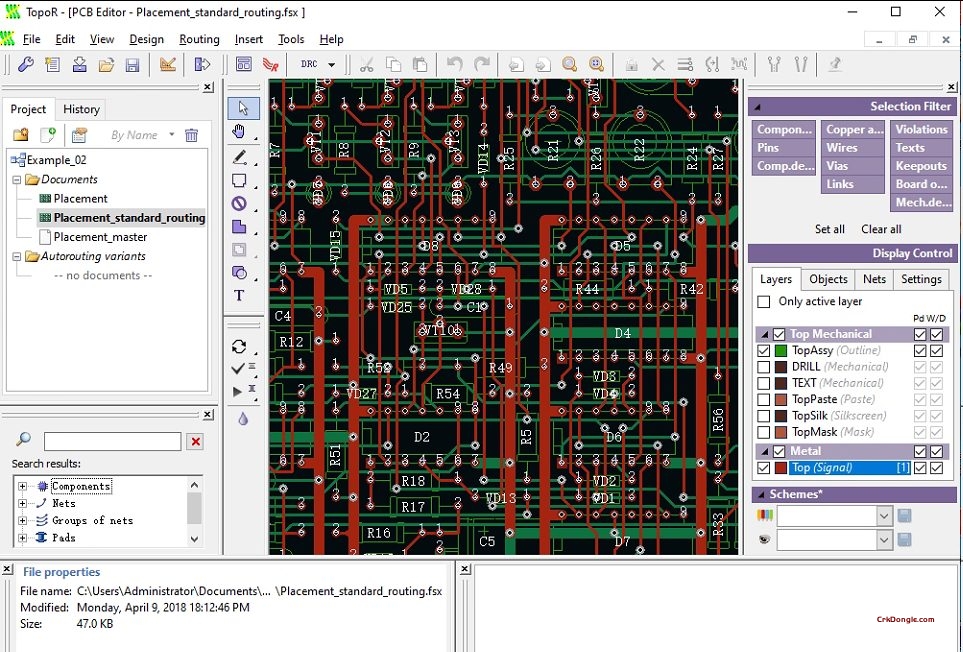Expand the Components node in search results
The width and height of the screenshot is (963, 652).
(x=23, y=487)
